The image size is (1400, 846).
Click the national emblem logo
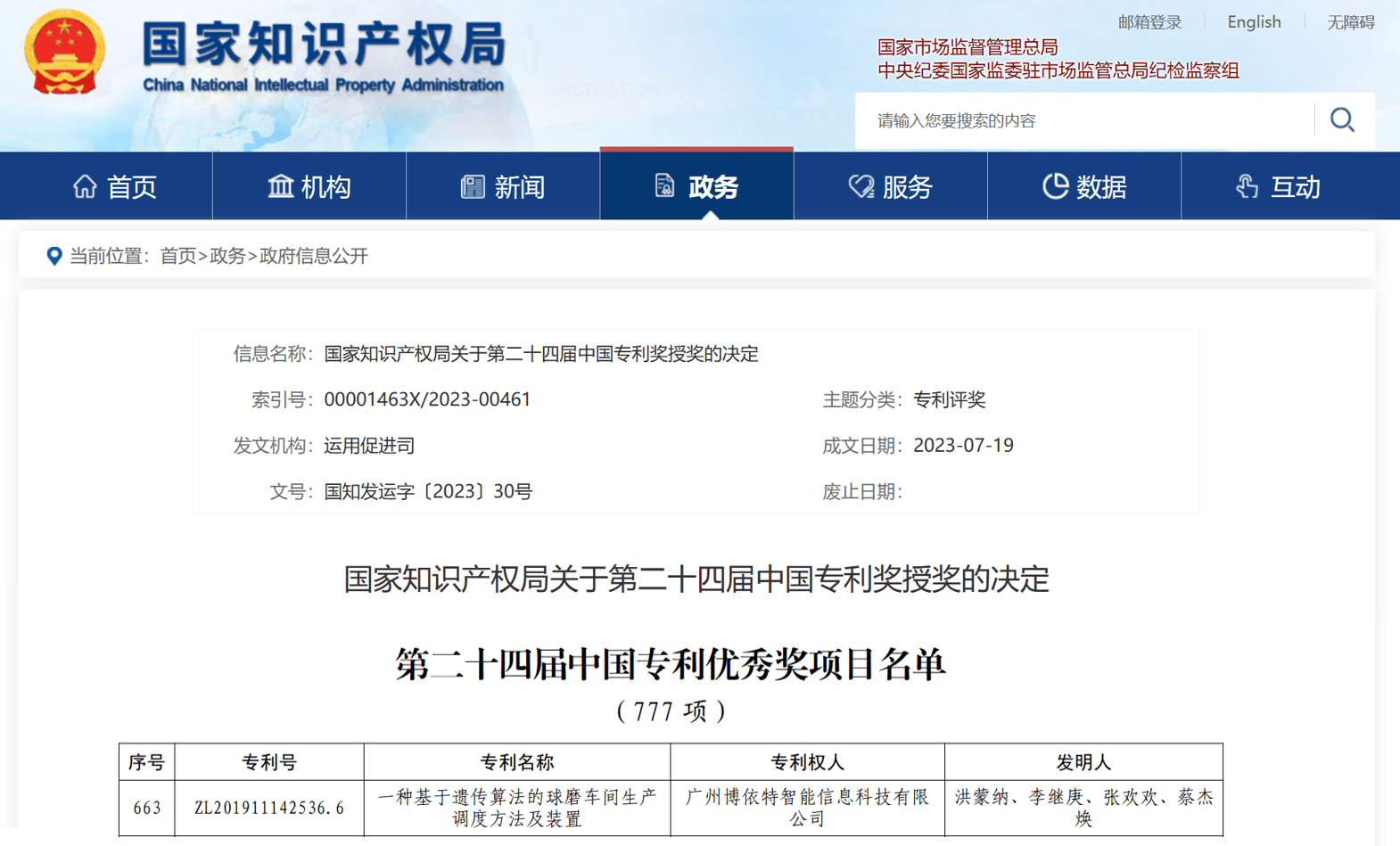(x=64, y=52)
